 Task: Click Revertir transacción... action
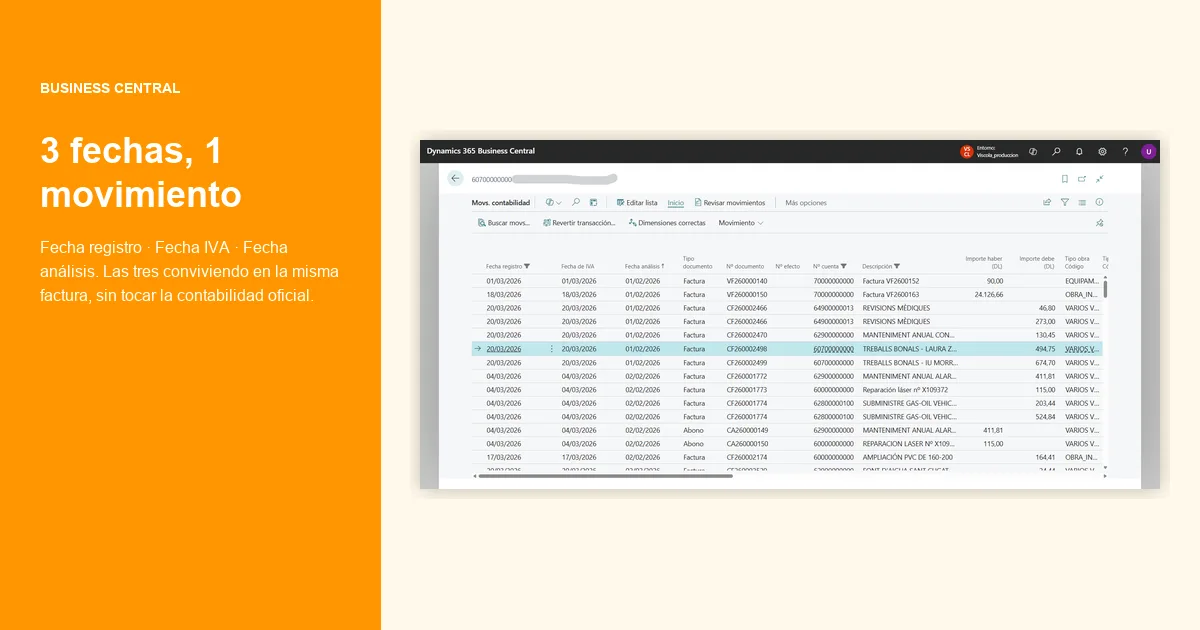(579, 223)
